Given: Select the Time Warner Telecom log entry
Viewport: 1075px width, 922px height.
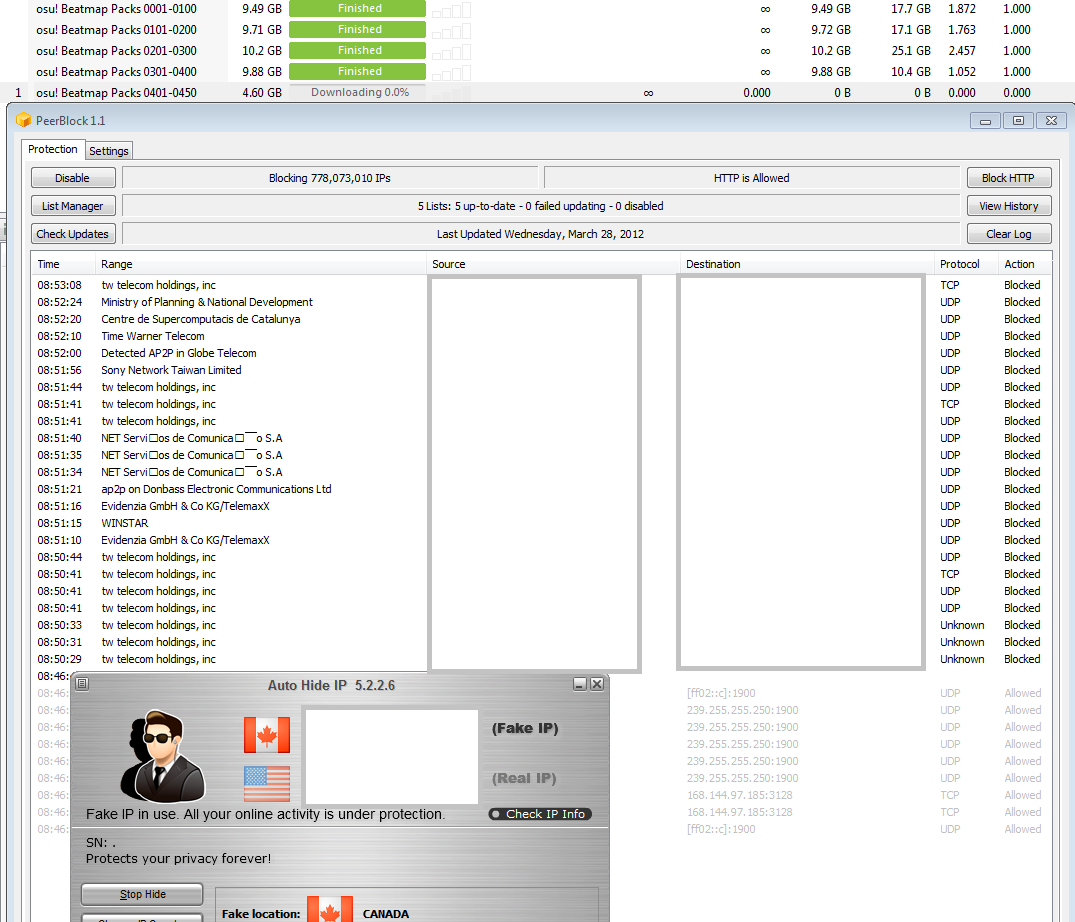Looking at the screenshot, I should (x=542, y=337).
